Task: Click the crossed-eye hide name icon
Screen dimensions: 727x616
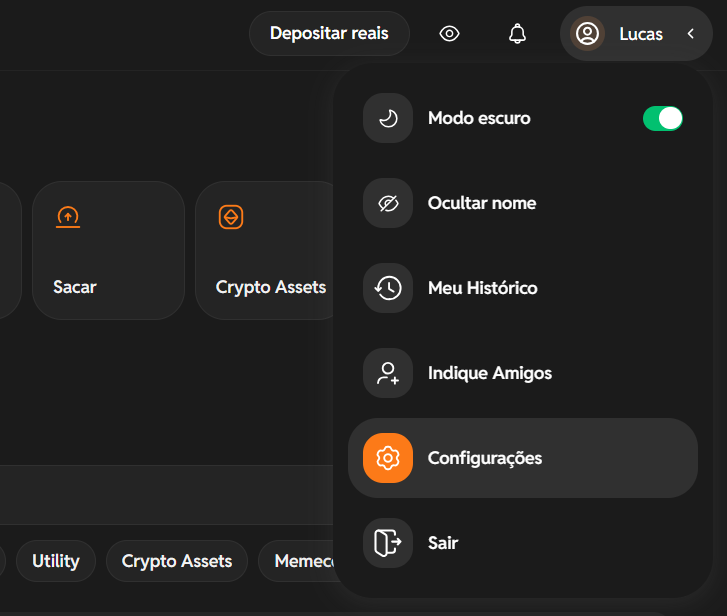Action: 388,203
